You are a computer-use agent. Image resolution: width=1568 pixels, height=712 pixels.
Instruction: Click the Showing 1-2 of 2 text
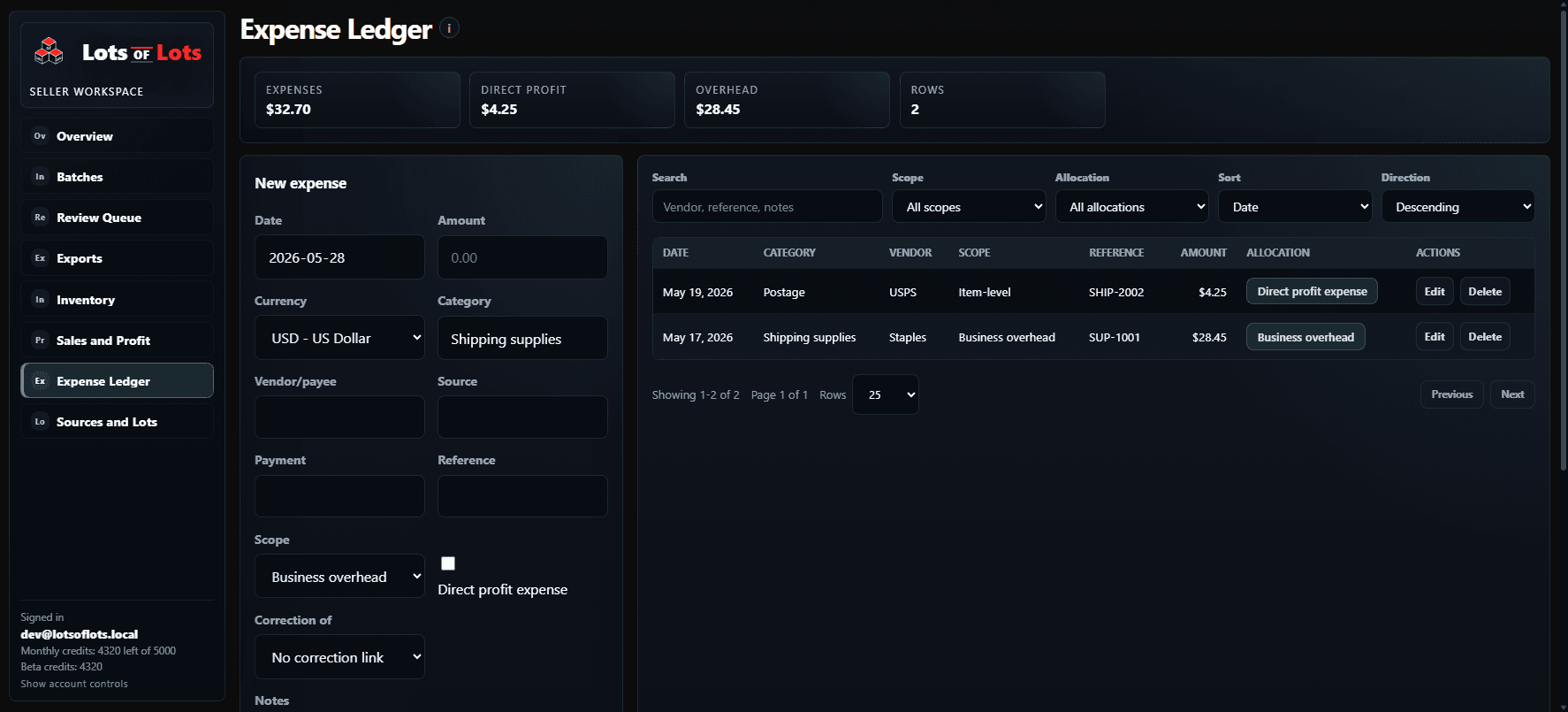(696, 394)
